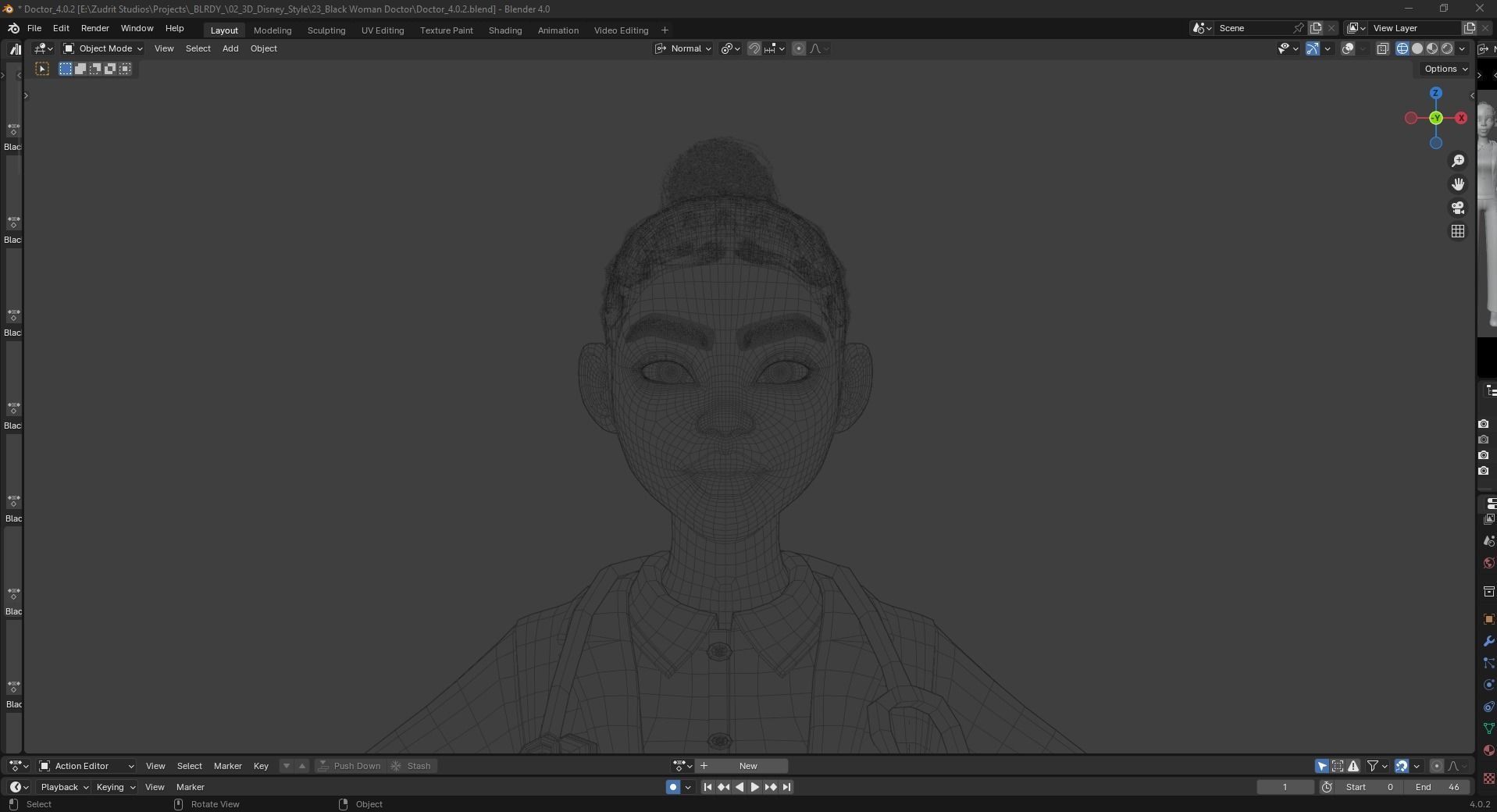This screenshot has height=812, width=1497.
Task: Toggle X-ray mode in viewport header
Action: (x=1382, y=48)
